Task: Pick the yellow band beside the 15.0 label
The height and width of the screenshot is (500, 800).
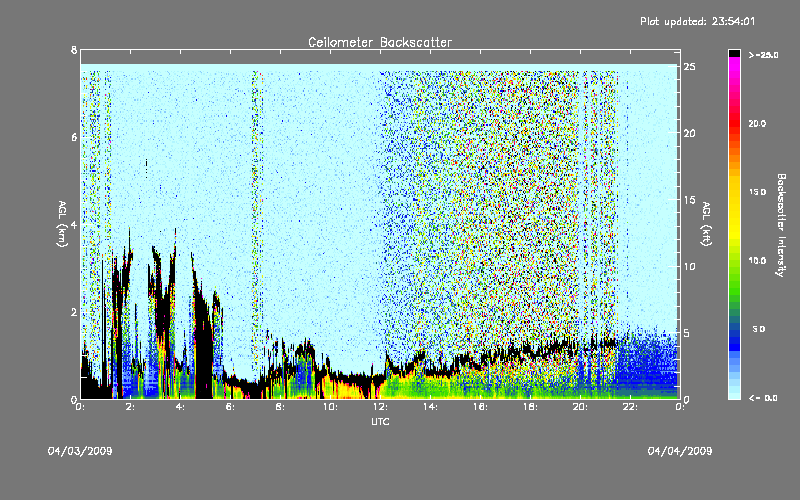Action: 734,192
